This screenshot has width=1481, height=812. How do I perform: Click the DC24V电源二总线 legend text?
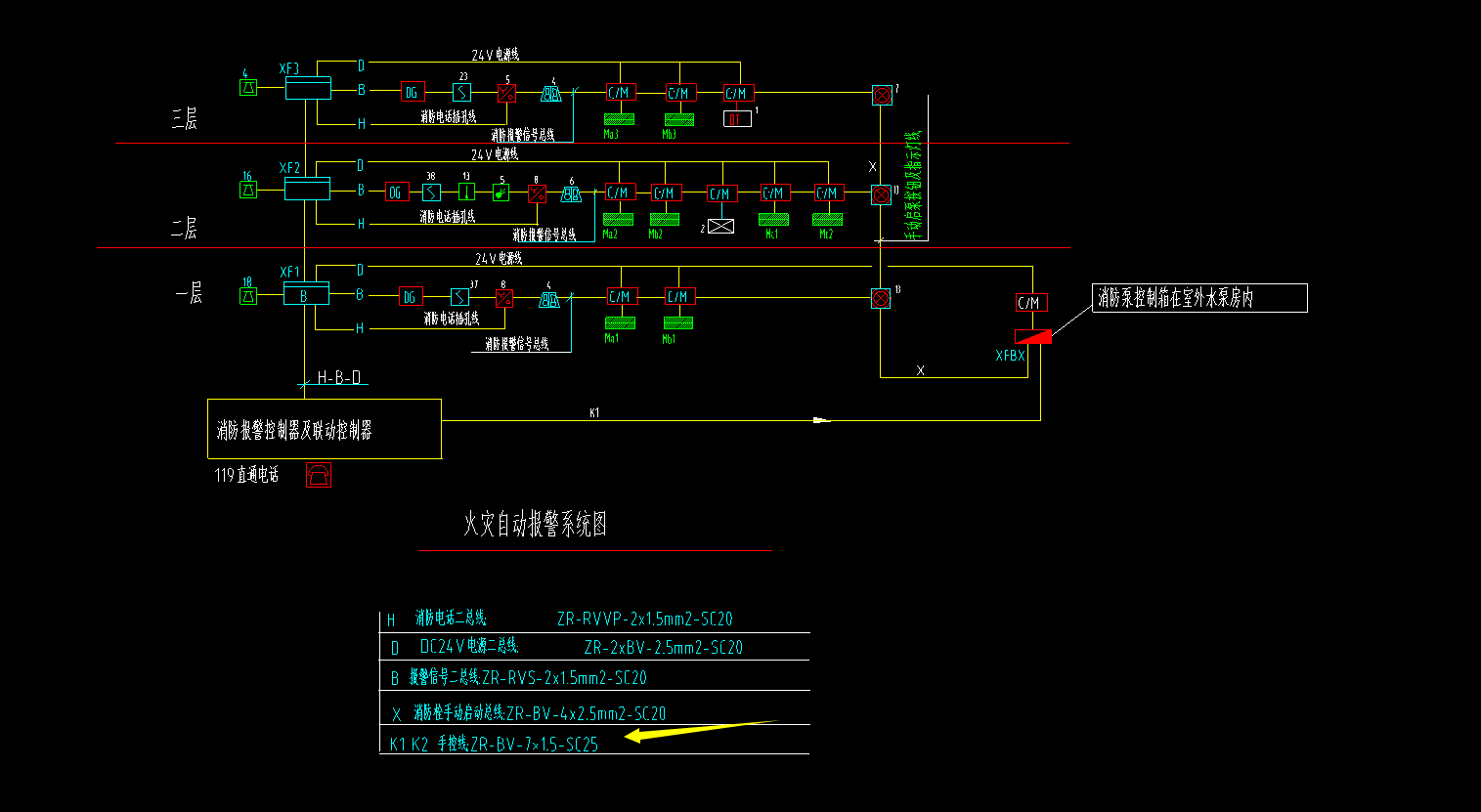coord(468,646)
